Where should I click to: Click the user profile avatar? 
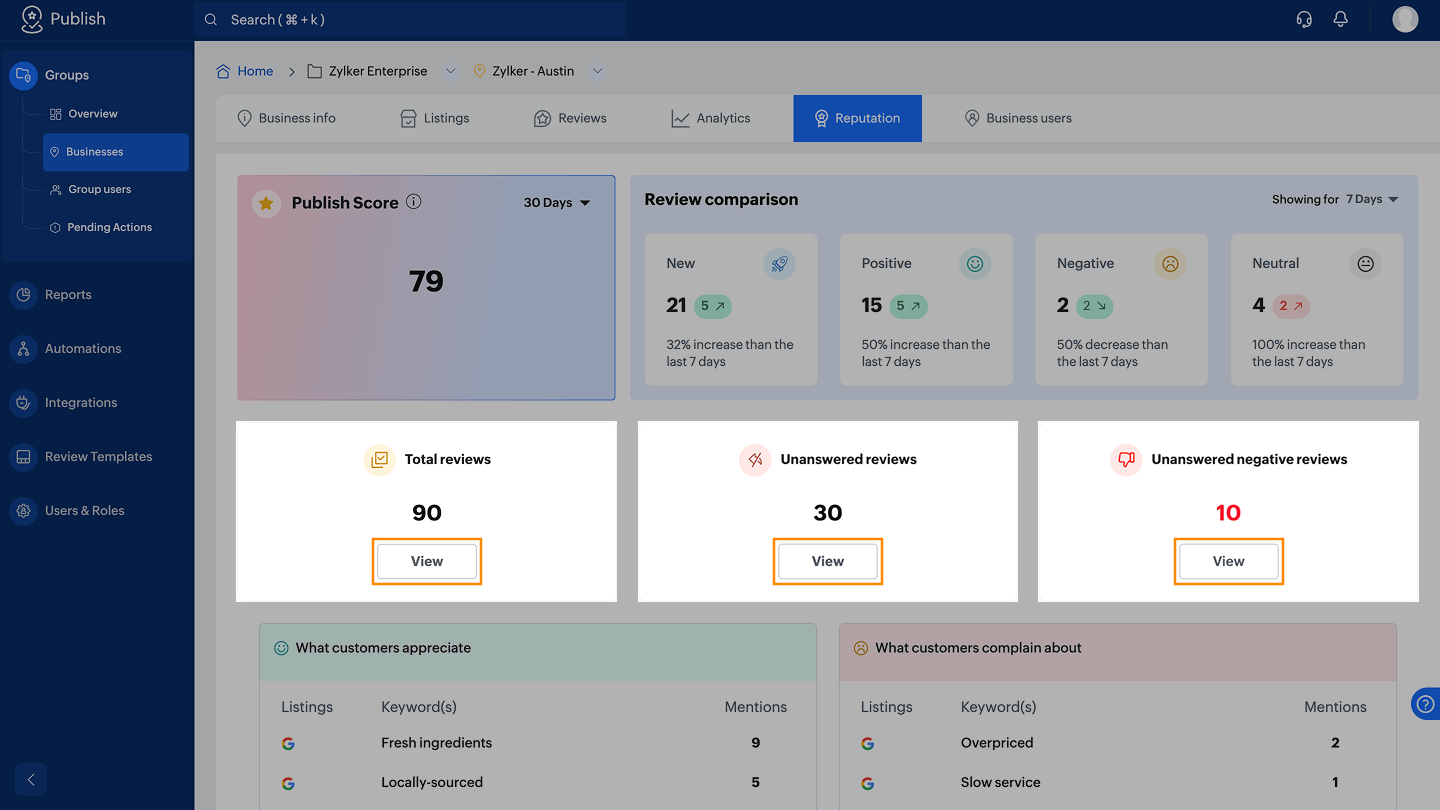[x=1405, y=20]
